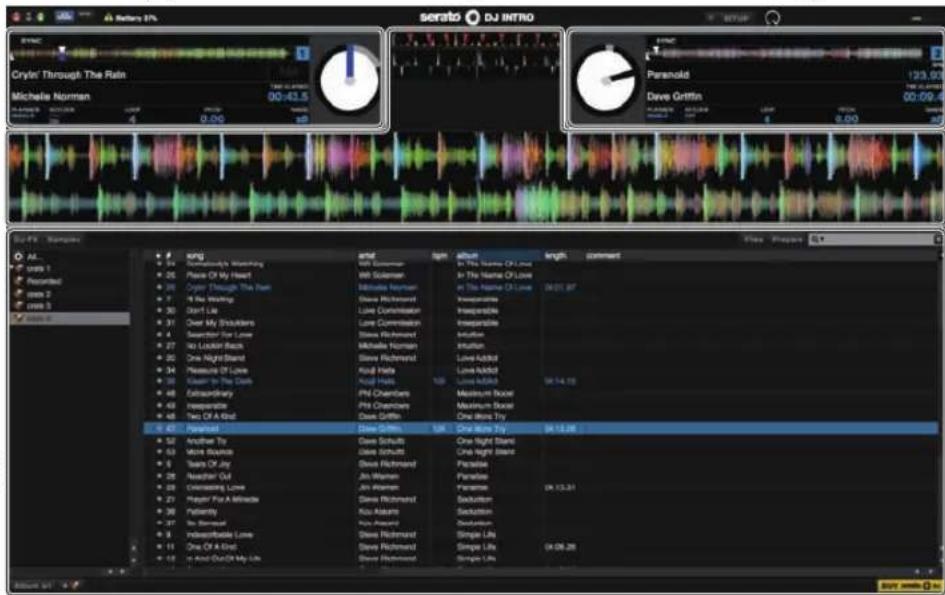
Task: Toggle SYNC on the left deck
Action: point(31,41)
